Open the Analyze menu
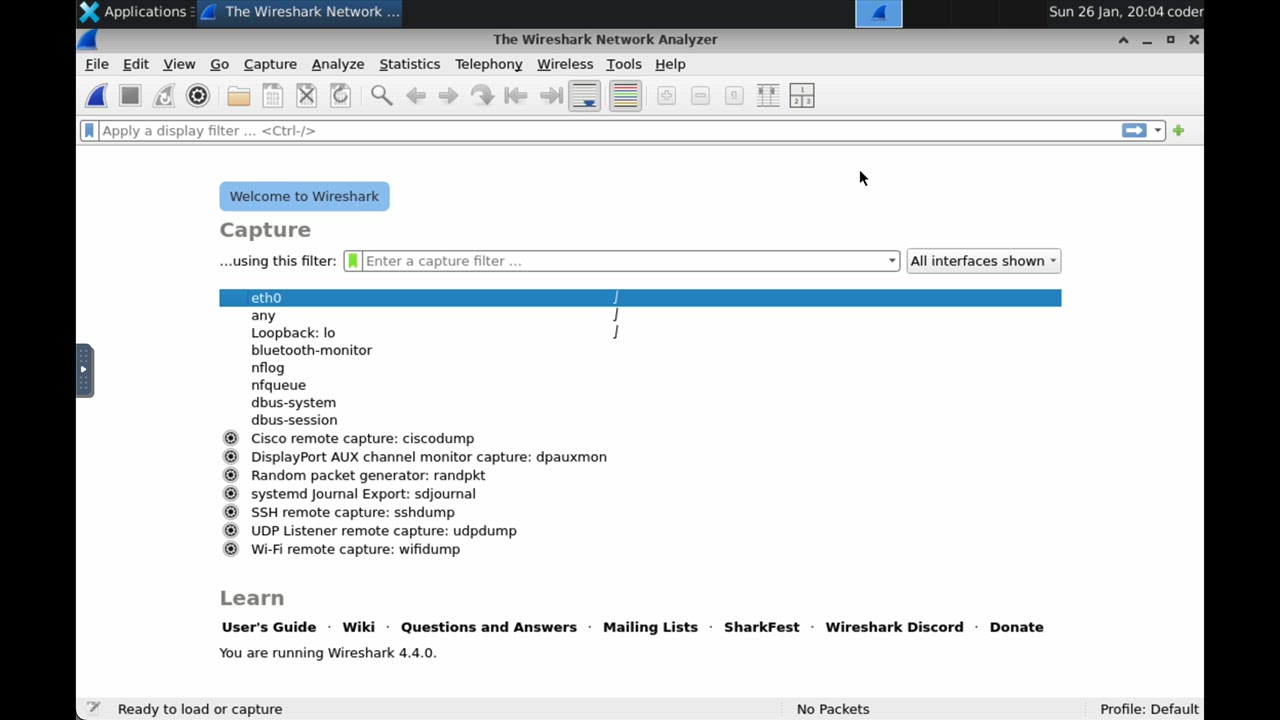Image resolution: width=1280 pixels, height=720 pixels. (x=338, y=64)
